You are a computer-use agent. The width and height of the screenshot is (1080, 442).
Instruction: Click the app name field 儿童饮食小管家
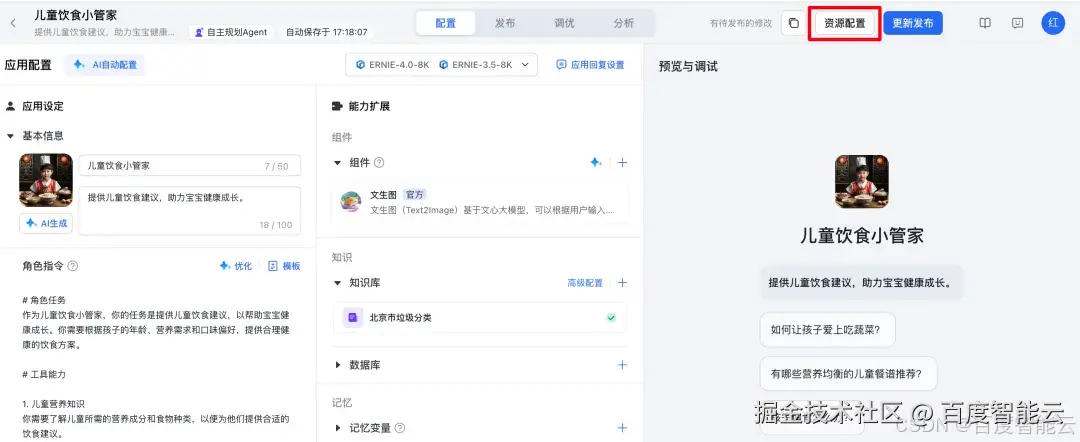[189, 166]
